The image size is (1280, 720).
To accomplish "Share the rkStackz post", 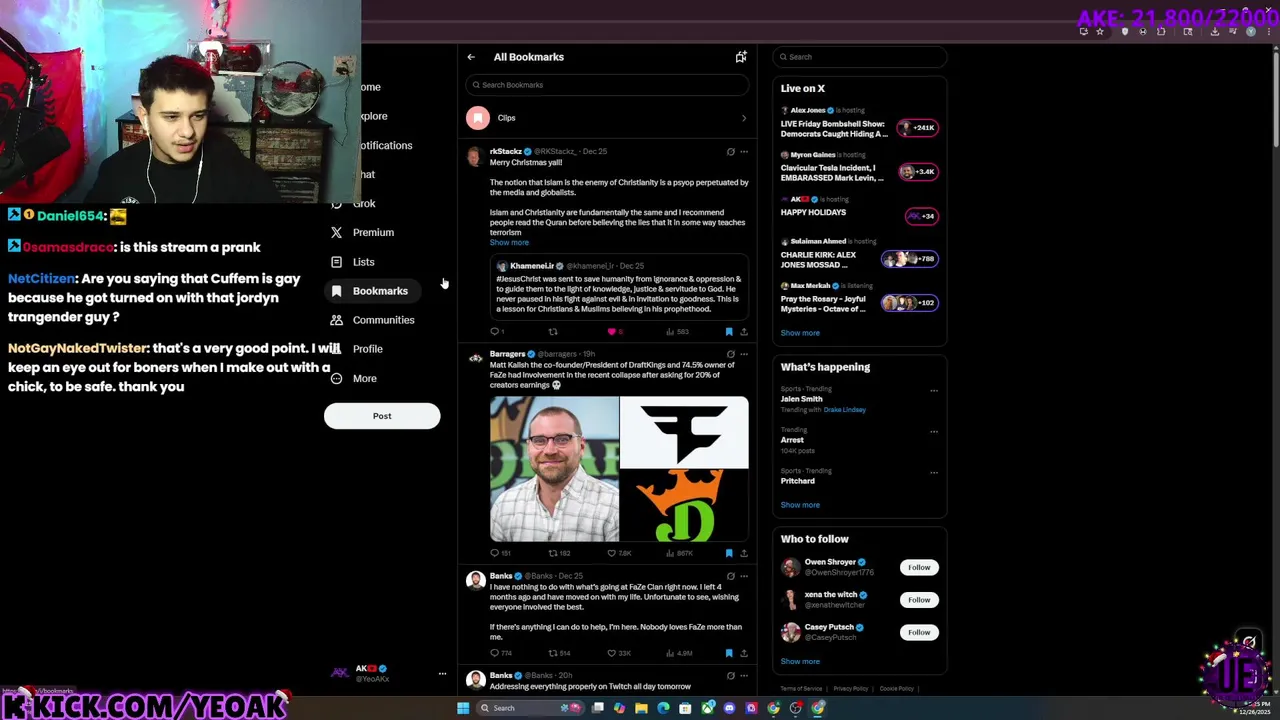I will click(x=743, y=331).
